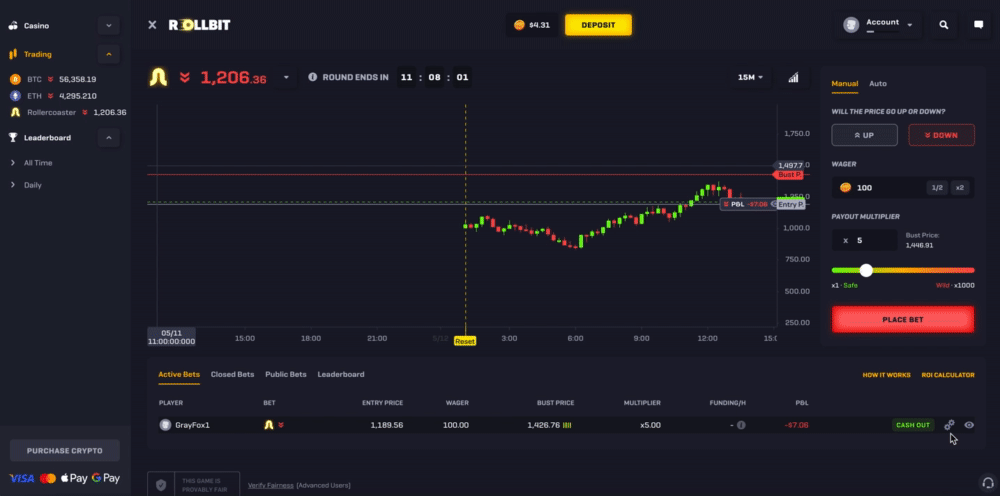Open the Leaderboard tab below the chart
This screenshot has height=496, width=1000.
(x=341, y=374)
